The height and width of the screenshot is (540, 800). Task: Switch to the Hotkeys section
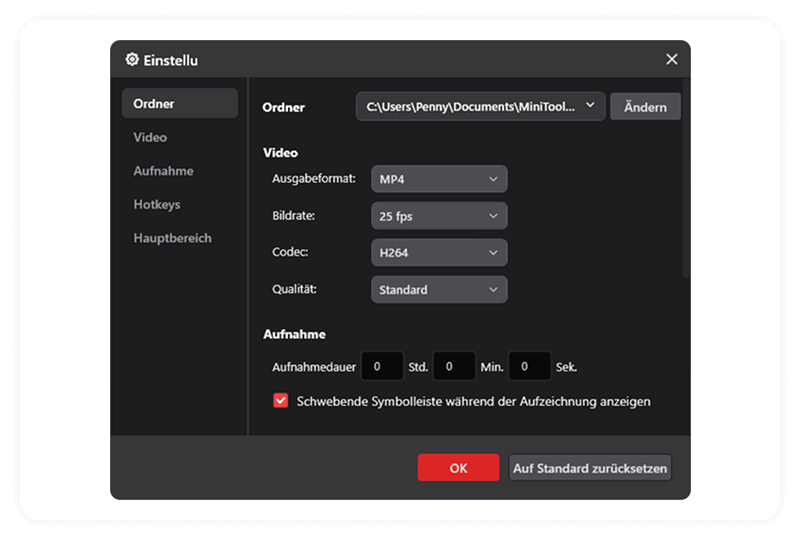click(157, 205)
